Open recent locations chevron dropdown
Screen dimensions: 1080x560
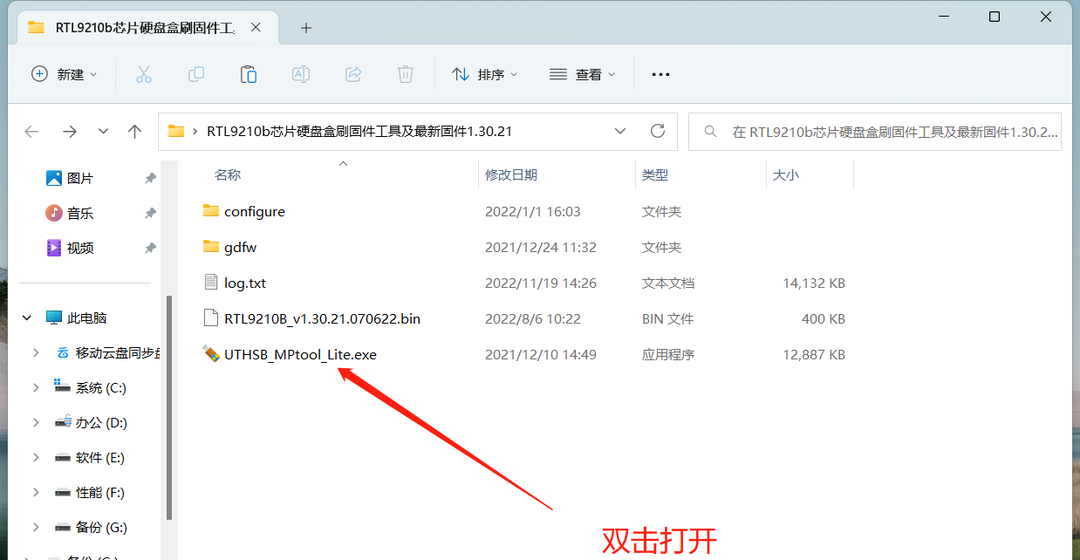tap(103, 131)
